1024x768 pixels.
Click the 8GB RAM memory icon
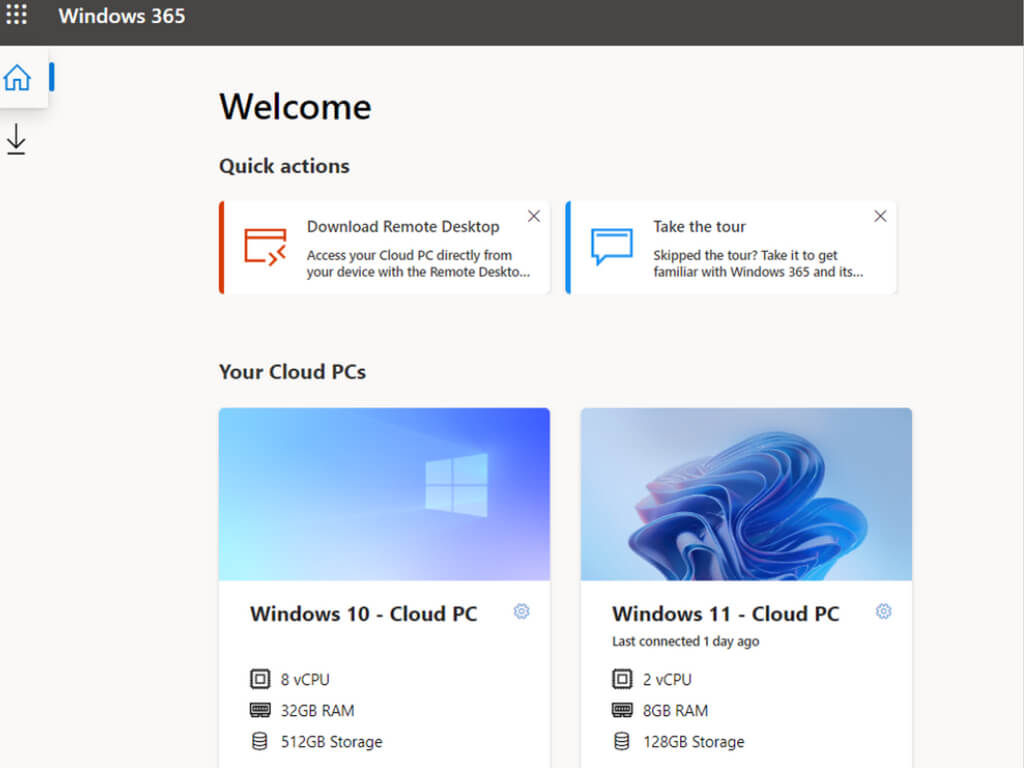622,710
